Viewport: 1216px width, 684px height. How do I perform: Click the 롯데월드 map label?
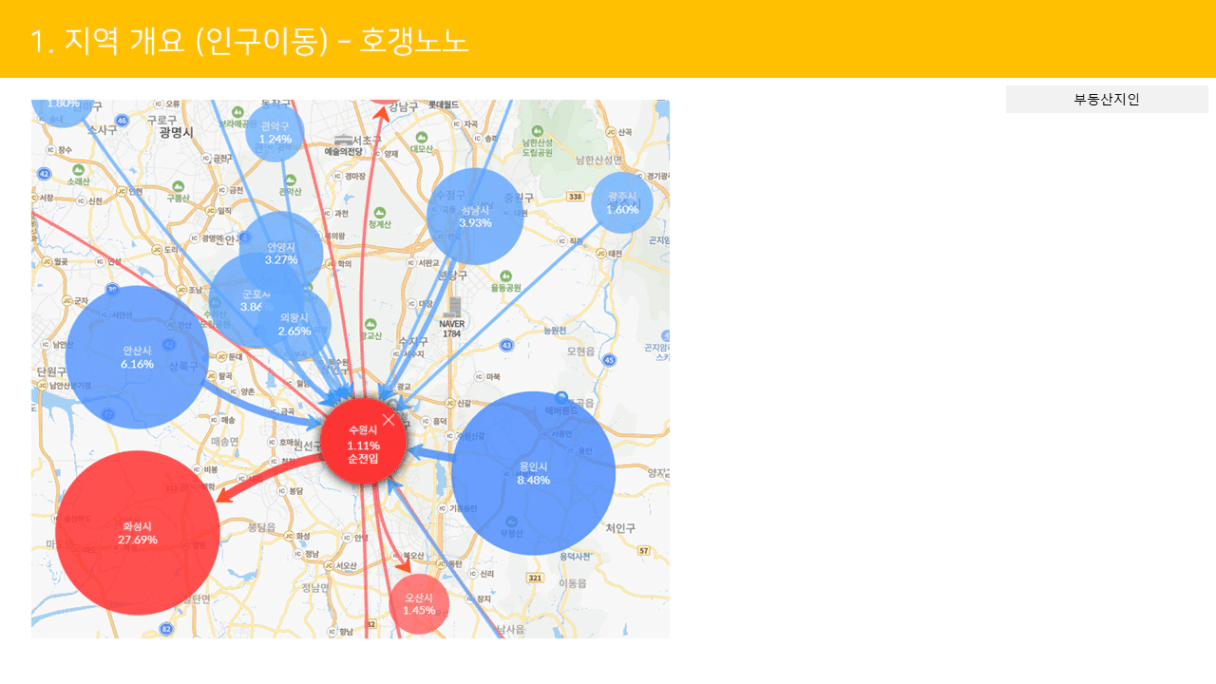pyautogui.click(x=443, y=104)
